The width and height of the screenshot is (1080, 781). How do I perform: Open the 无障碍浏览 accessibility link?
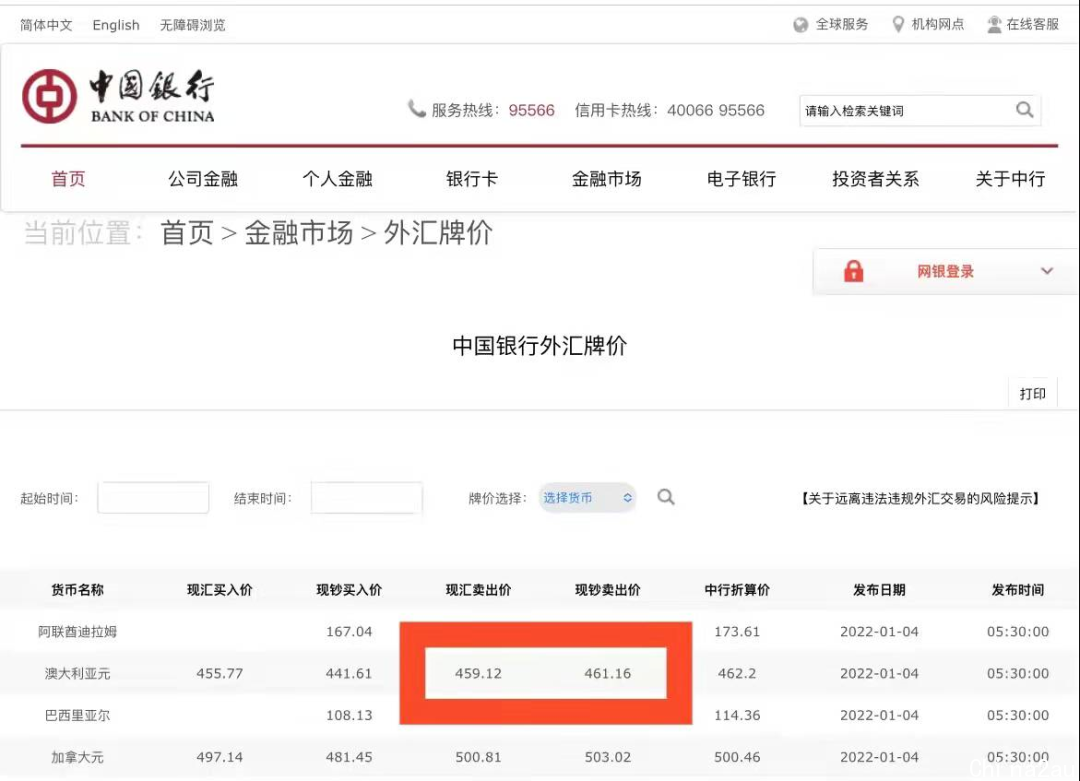pos(193,25)
